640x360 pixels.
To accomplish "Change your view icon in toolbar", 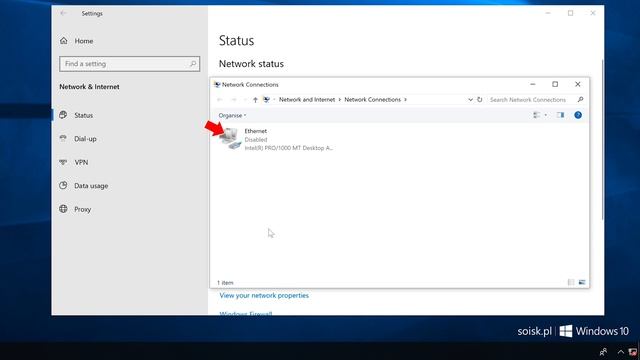I will click(x=537, y=115).
